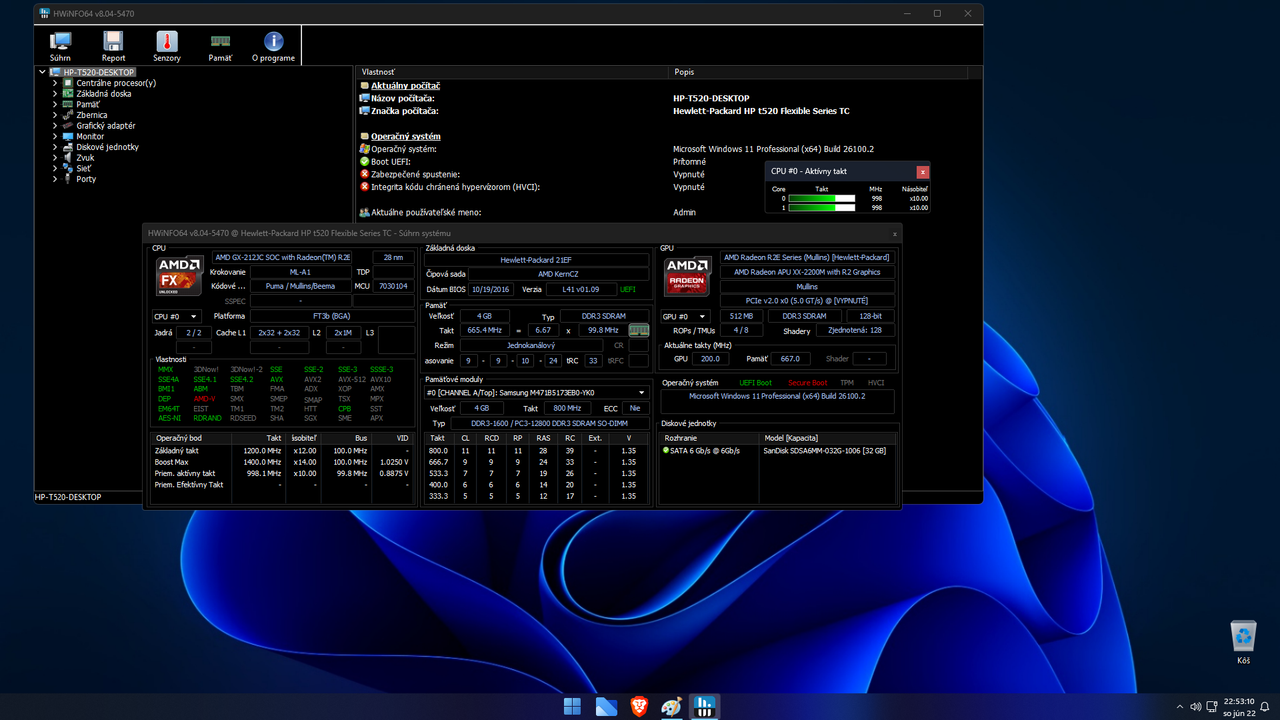The width and height of the screenshot is (1280, 720).
Task: Open the Súhrn summary toolbar icon
Action: 60,41
